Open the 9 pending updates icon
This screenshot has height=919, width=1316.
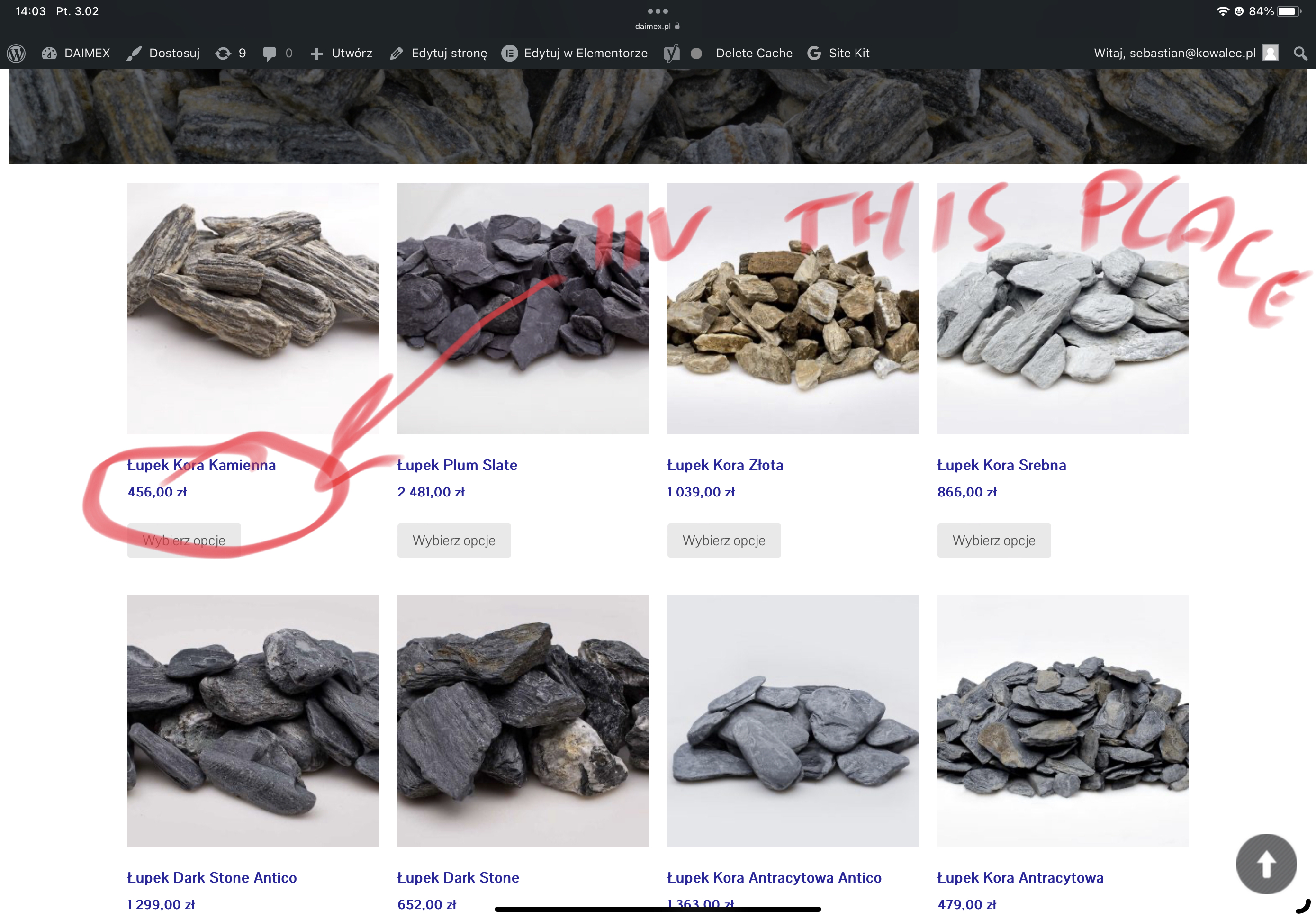pos(230,54)
